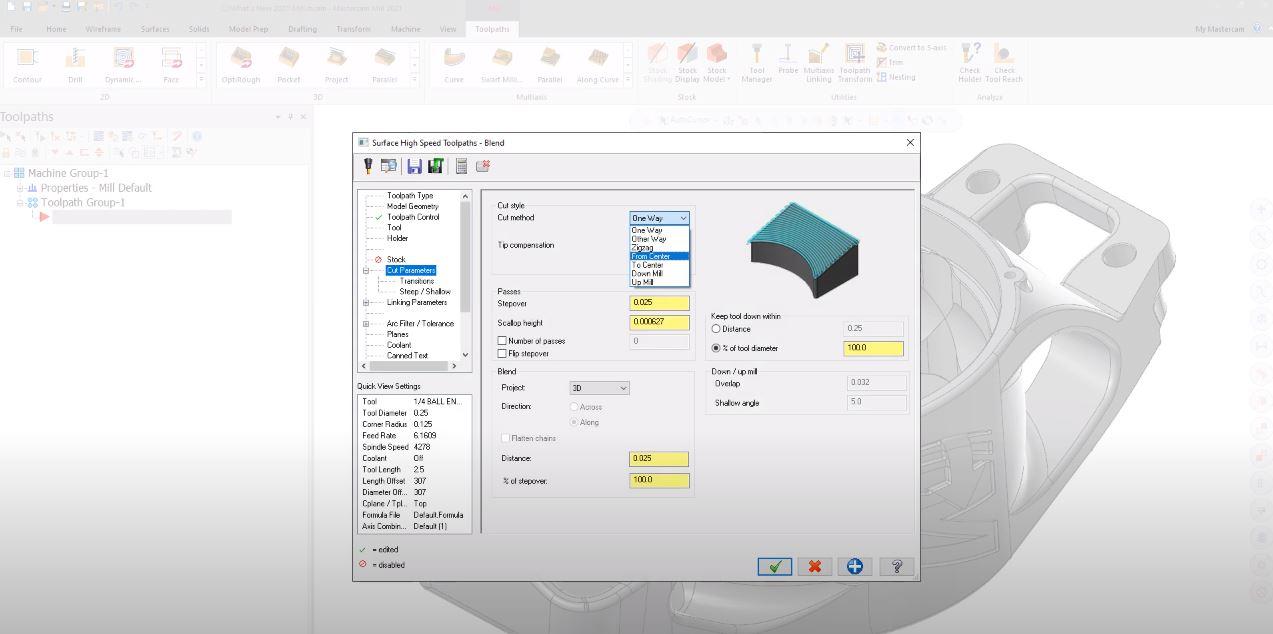Switch to the View ribbon tab
Viewport: 1273px width, 634px height.
tap(448, 29)
